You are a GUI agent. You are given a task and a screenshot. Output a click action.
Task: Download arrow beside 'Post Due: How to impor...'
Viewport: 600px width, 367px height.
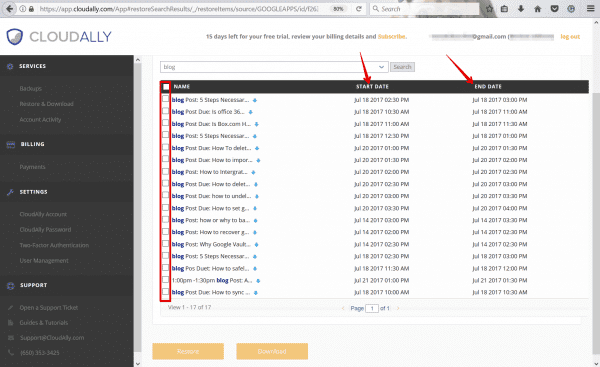[x=258, y=160]
